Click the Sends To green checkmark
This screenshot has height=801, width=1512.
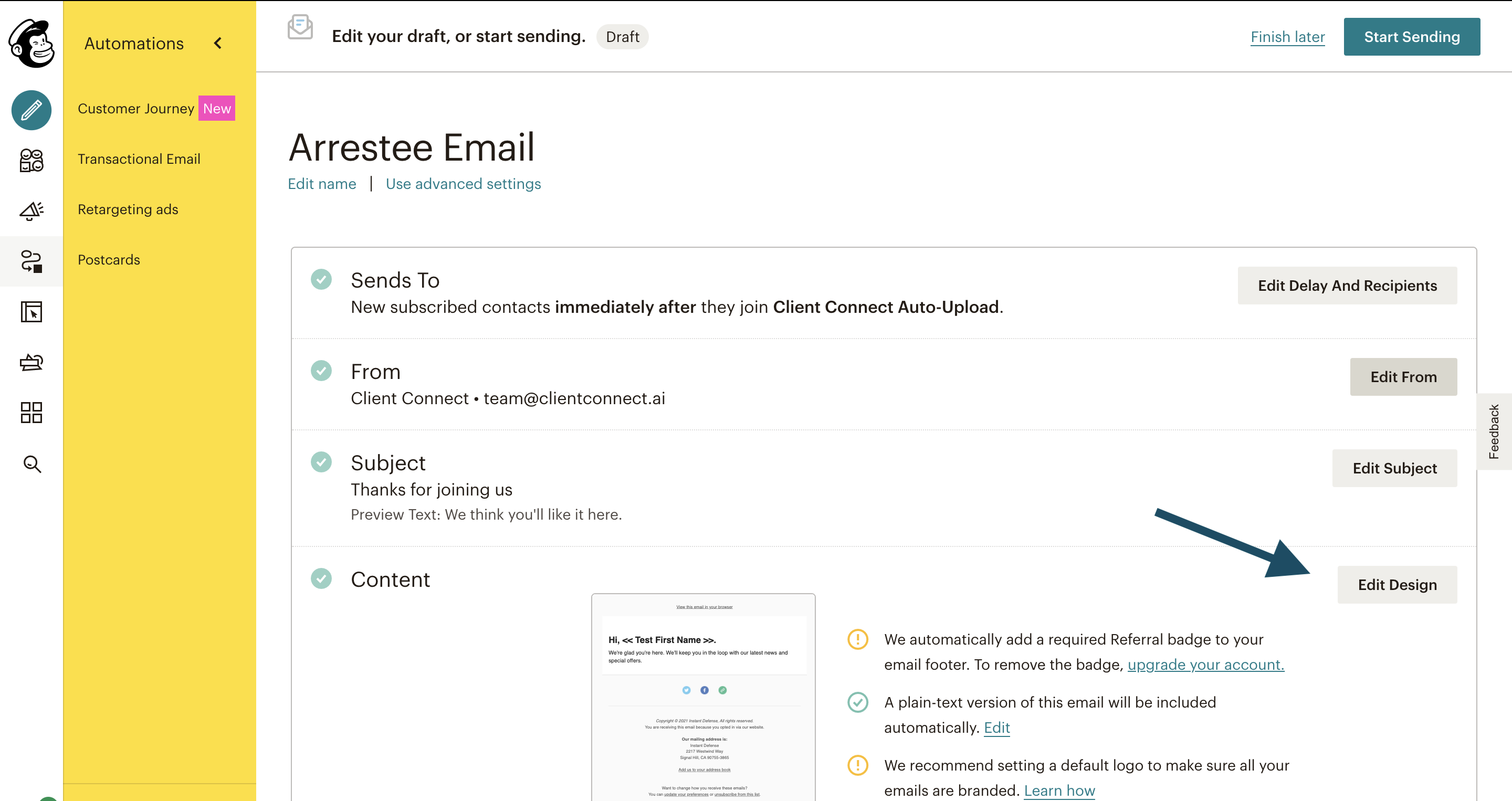coord(321,279)
